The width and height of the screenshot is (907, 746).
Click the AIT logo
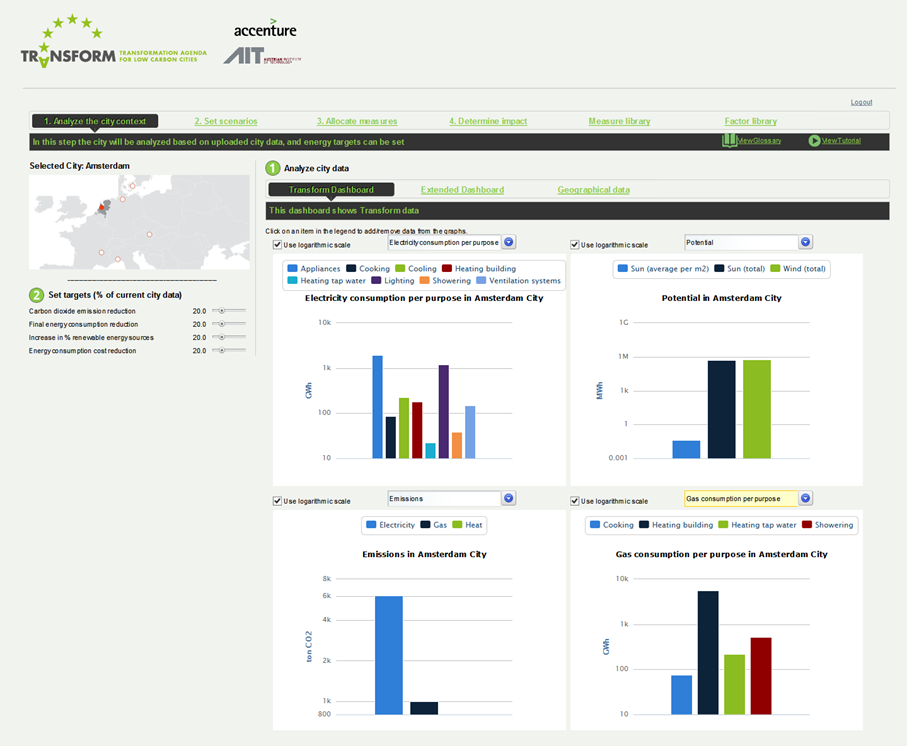pyautogui.click(x=262, y=57)
